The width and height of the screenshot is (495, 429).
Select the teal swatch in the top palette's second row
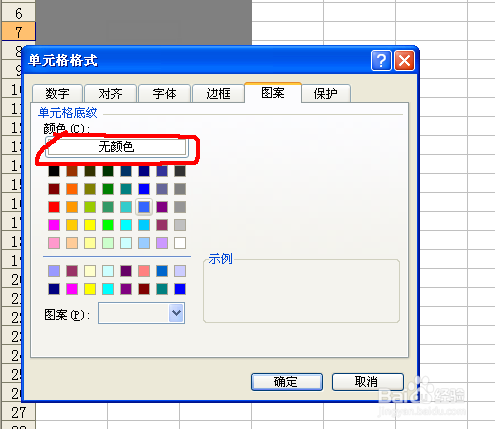point(126,189)
